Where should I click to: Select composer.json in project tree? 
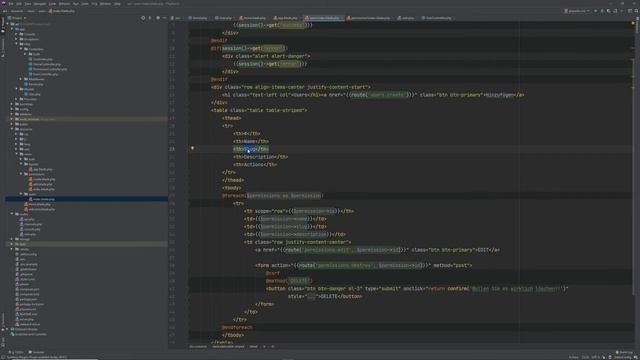click(28, 289)
